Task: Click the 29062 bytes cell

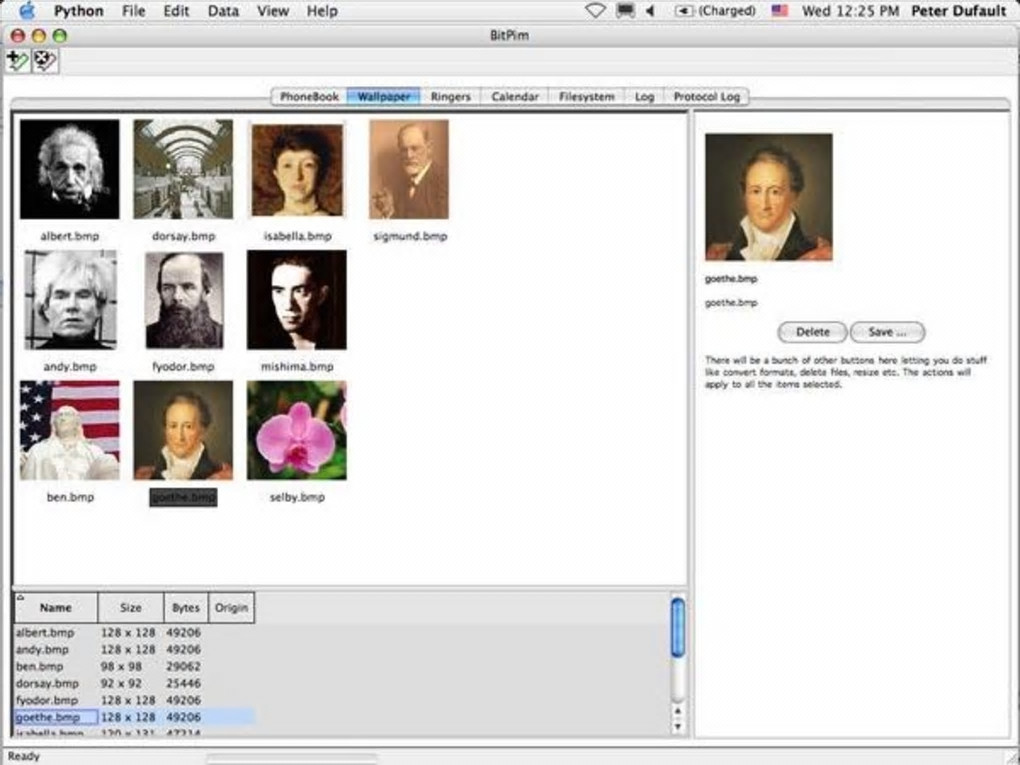Action: tap(183, 666)
